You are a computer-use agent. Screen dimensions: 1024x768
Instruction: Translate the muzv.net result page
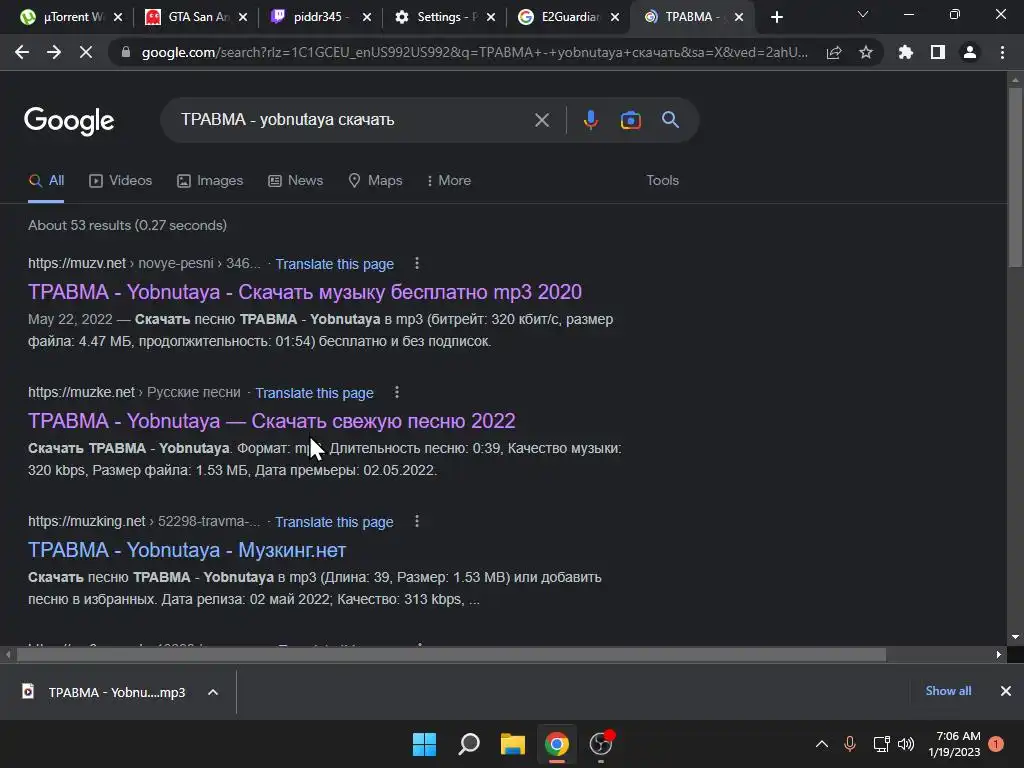(x=334, y=264)
